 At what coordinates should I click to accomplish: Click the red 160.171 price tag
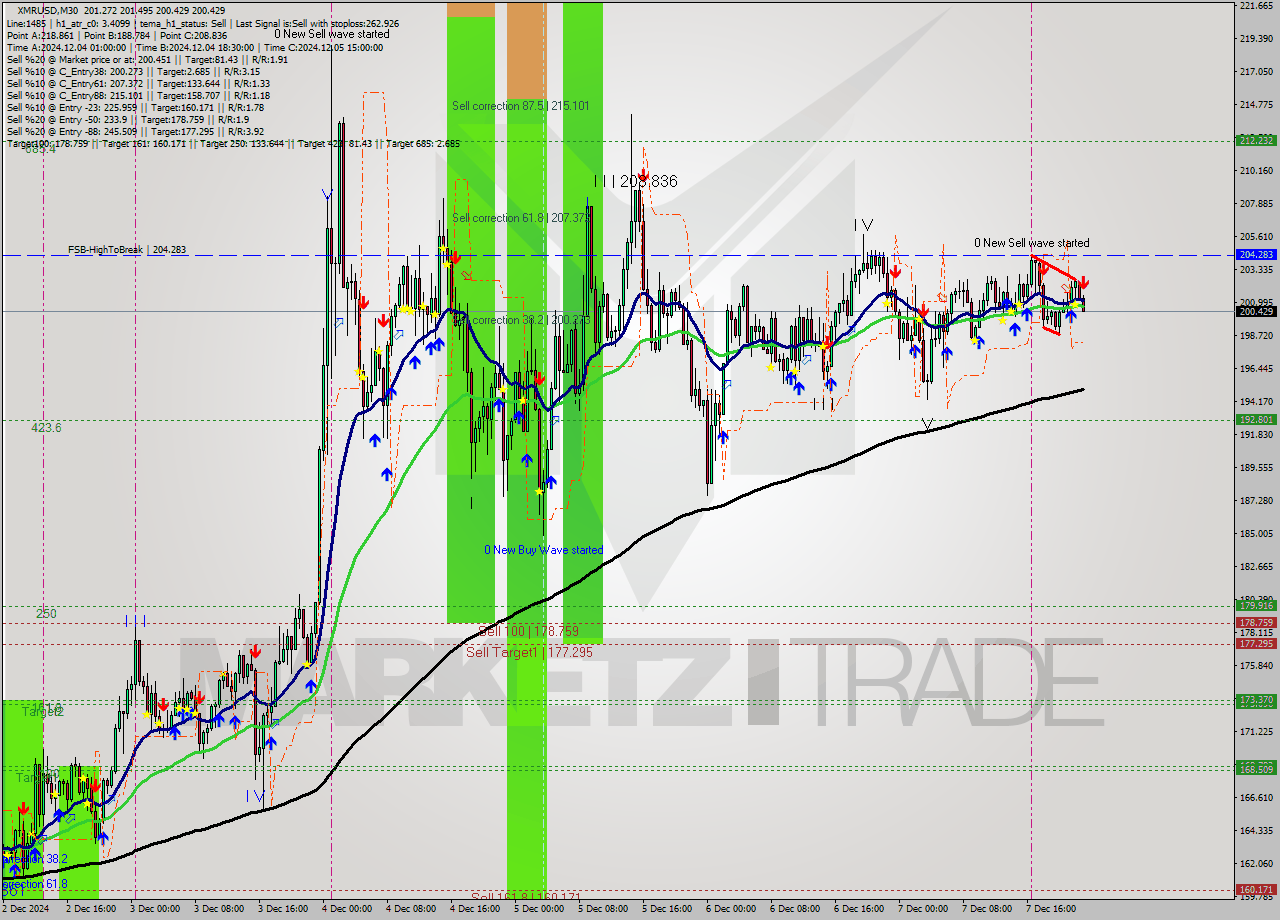[1255, 889]
